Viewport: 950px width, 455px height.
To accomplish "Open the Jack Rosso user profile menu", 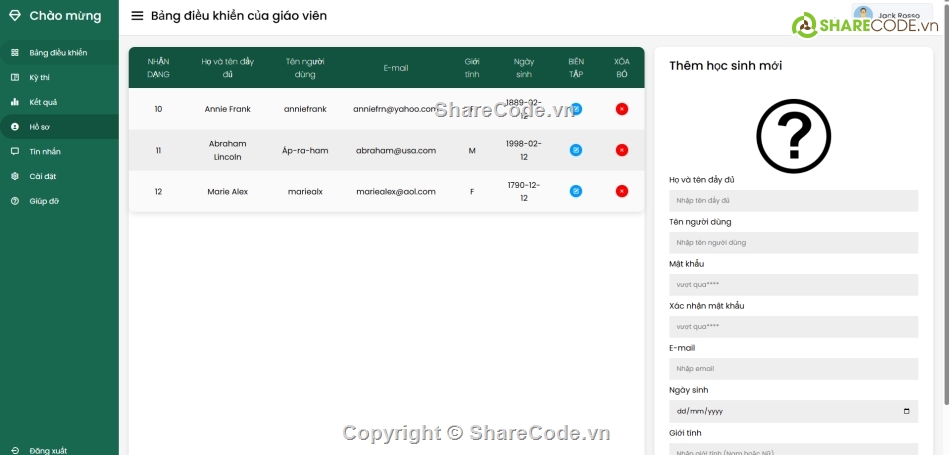I will [x=892, y=15].
